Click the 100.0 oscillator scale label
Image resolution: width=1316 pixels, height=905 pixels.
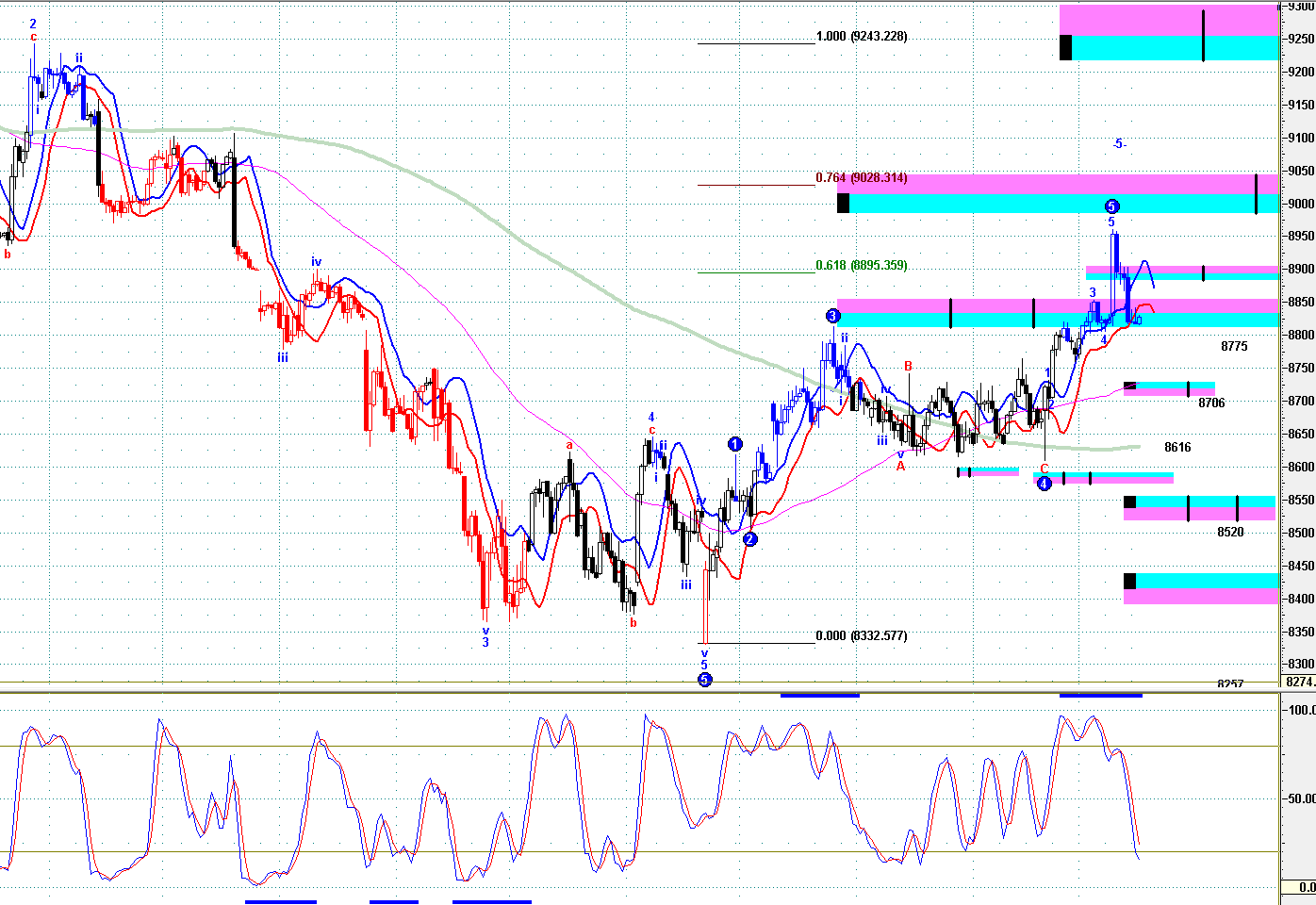tap(1302, 710)
